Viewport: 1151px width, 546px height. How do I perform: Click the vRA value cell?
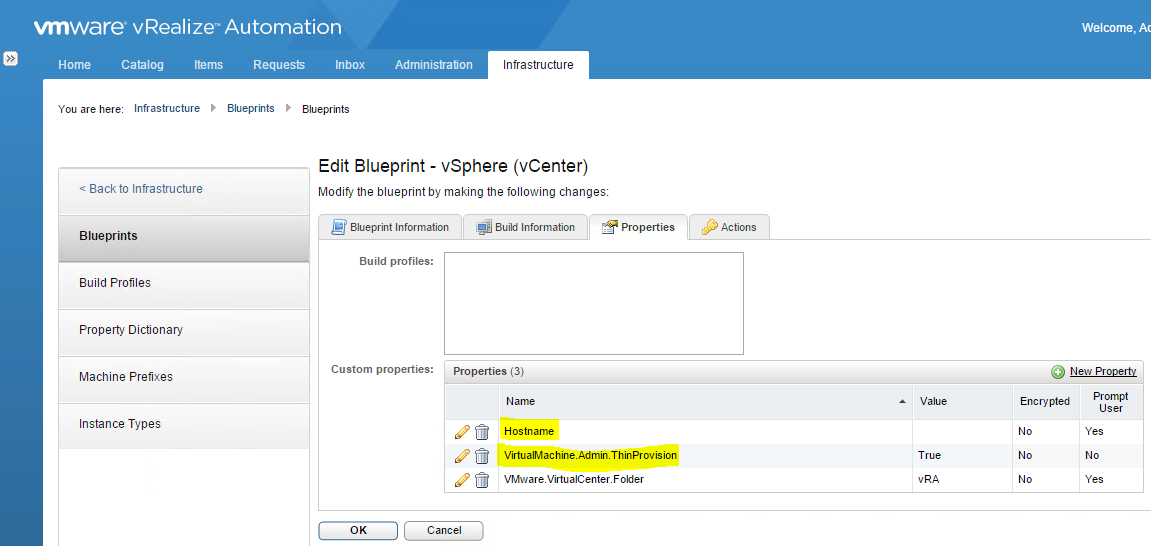[x=962, y=480]
